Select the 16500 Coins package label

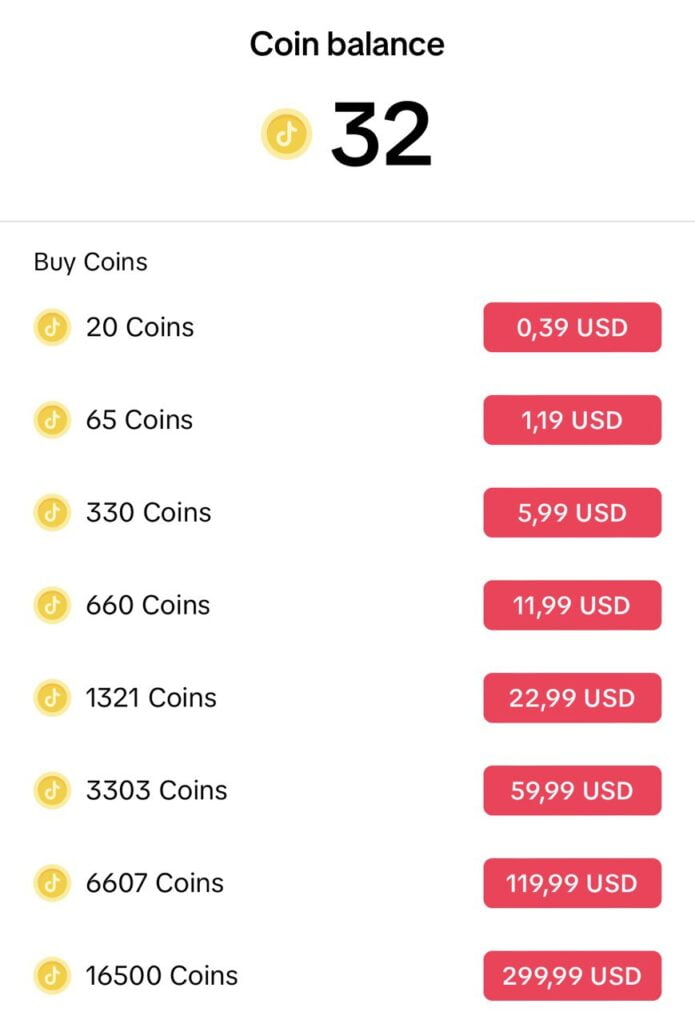[162, 976]
